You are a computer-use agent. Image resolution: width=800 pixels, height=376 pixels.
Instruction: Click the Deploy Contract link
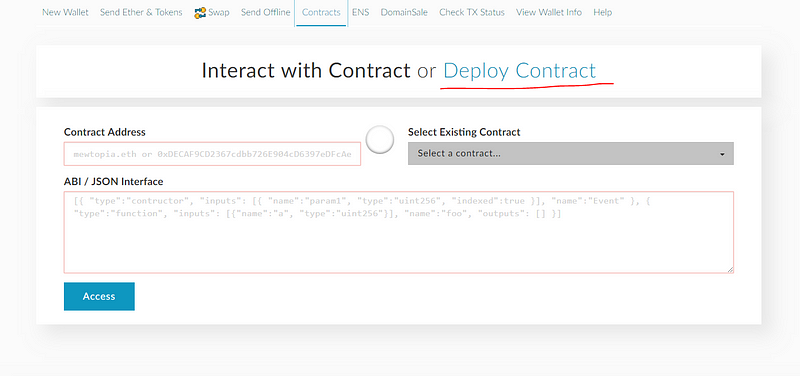coord(519,71)
